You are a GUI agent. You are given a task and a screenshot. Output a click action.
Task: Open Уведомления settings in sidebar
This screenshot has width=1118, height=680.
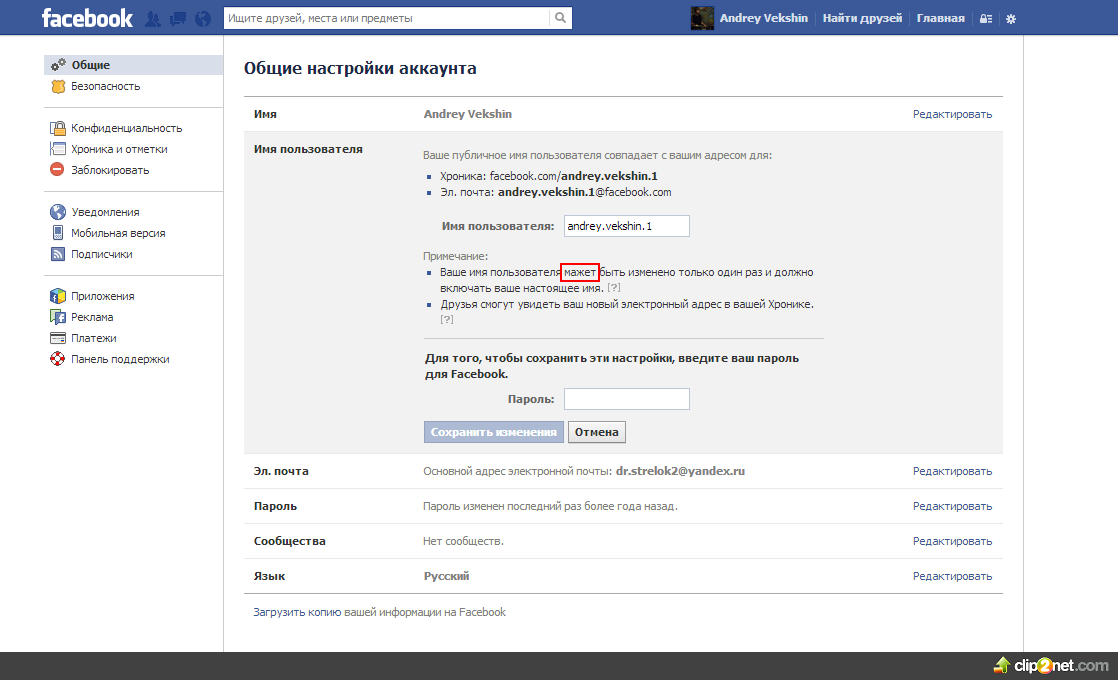[x=105, y=212]
